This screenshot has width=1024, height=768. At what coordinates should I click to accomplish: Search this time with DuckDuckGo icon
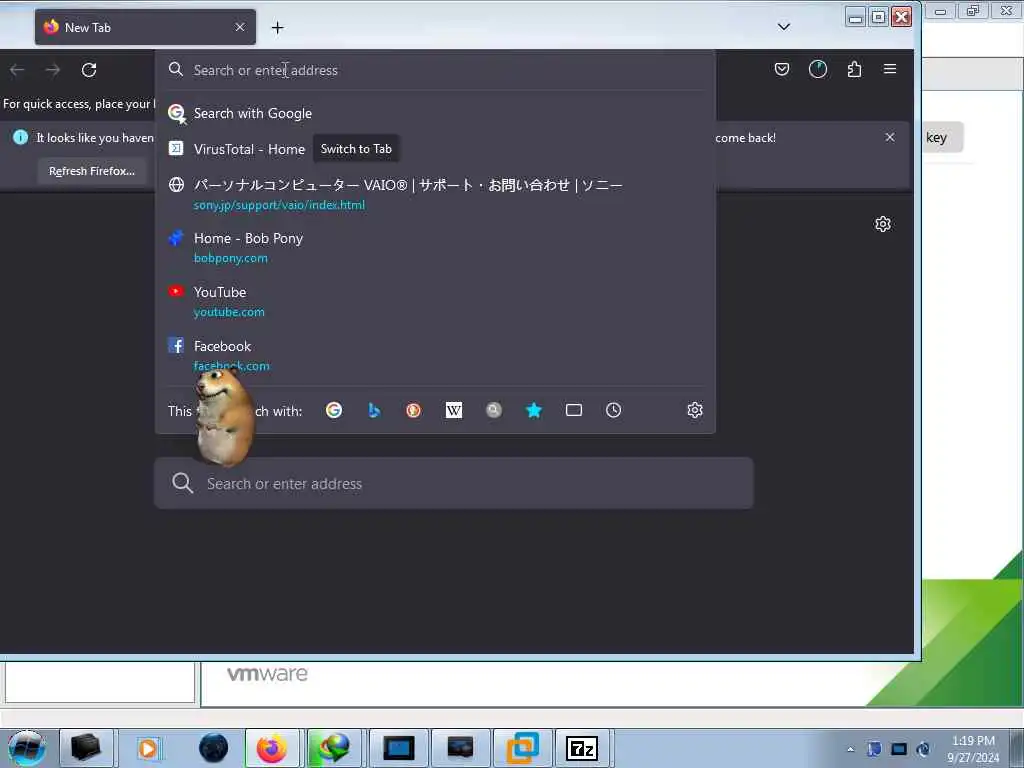(413, 410)
